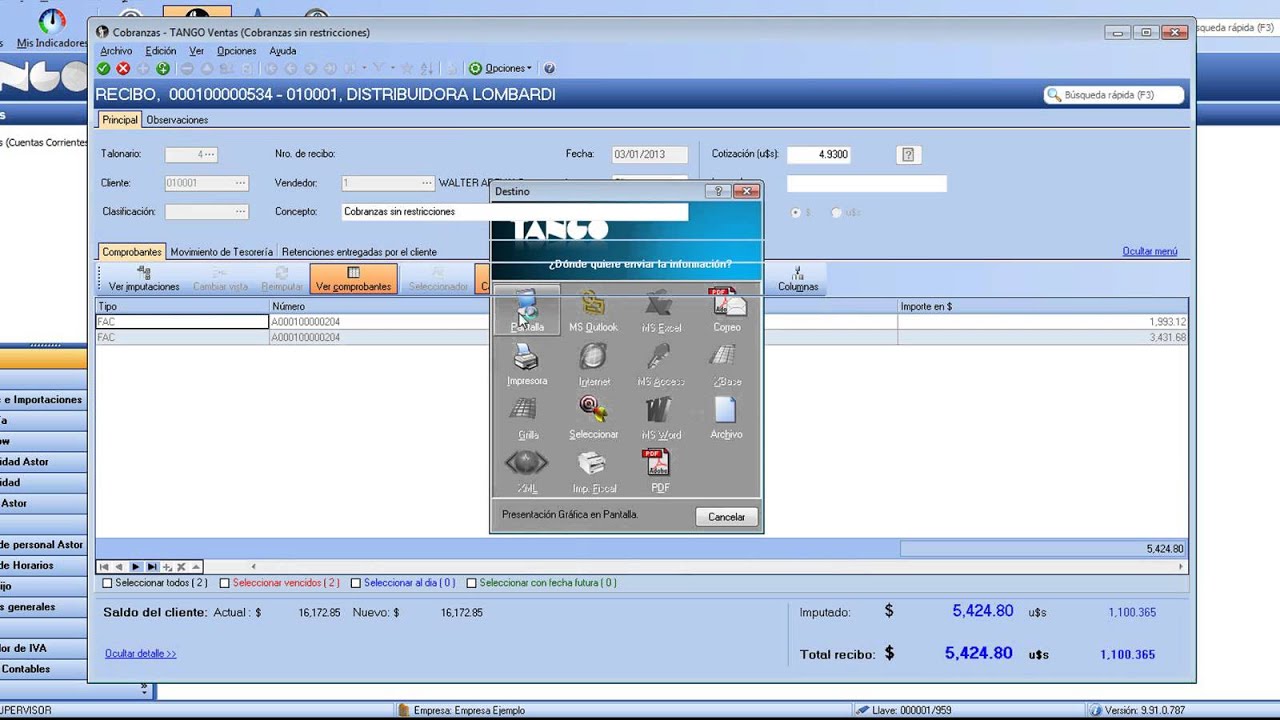Open the Clasificación lookup button
This screenshot has width=1280, height=720.
pyautogui.click(x=240, y=212)
